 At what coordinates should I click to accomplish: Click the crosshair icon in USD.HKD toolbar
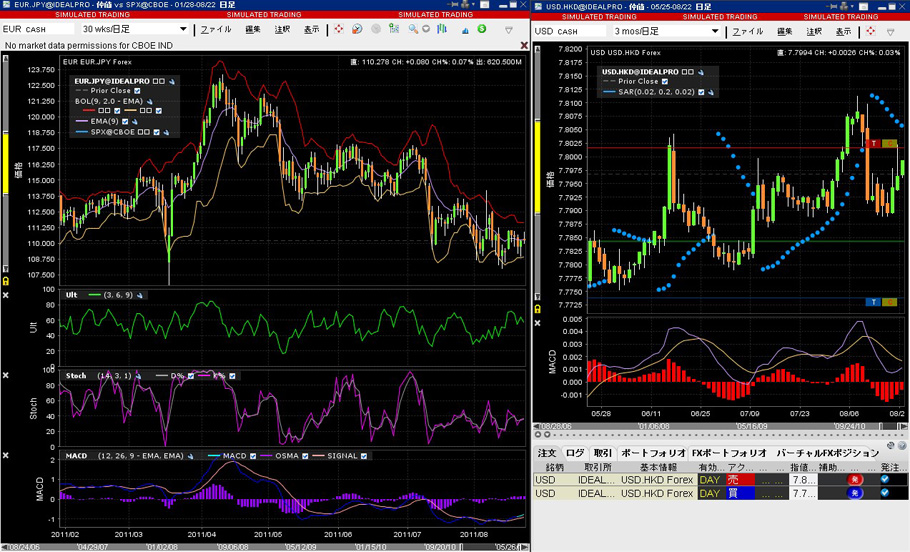click(870, 31)
